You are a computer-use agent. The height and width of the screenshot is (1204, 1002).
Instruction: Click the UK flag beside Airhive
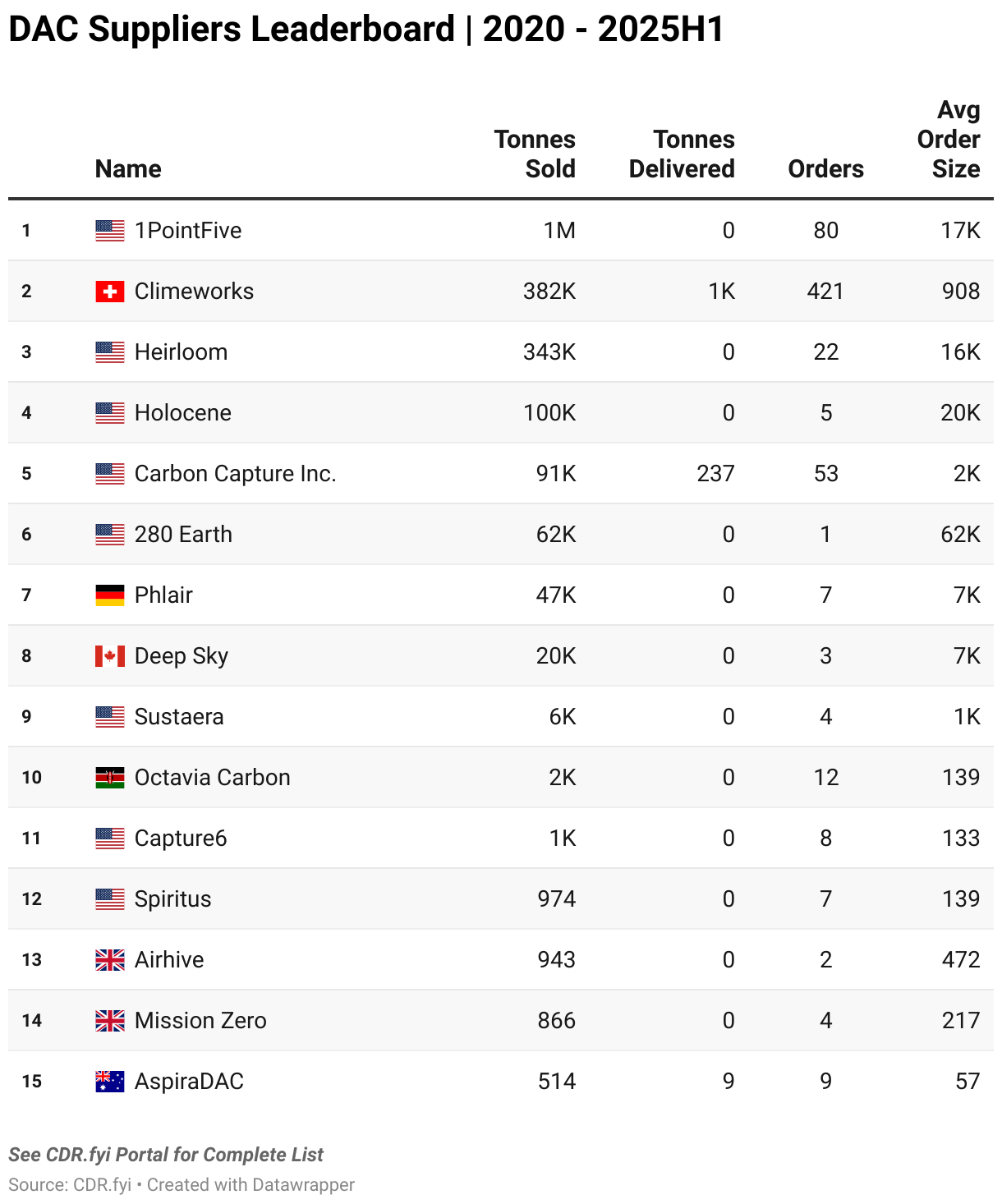(109, 960)
